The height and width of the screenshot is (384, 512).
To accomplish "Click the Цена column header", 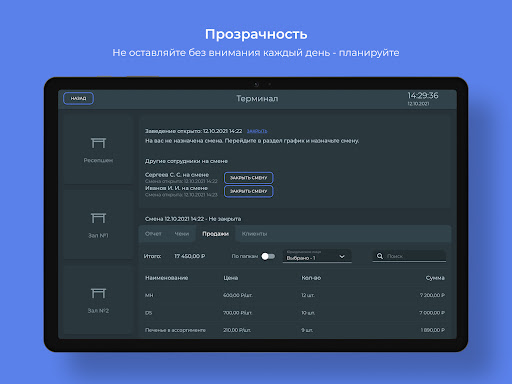I will [231, 278].
